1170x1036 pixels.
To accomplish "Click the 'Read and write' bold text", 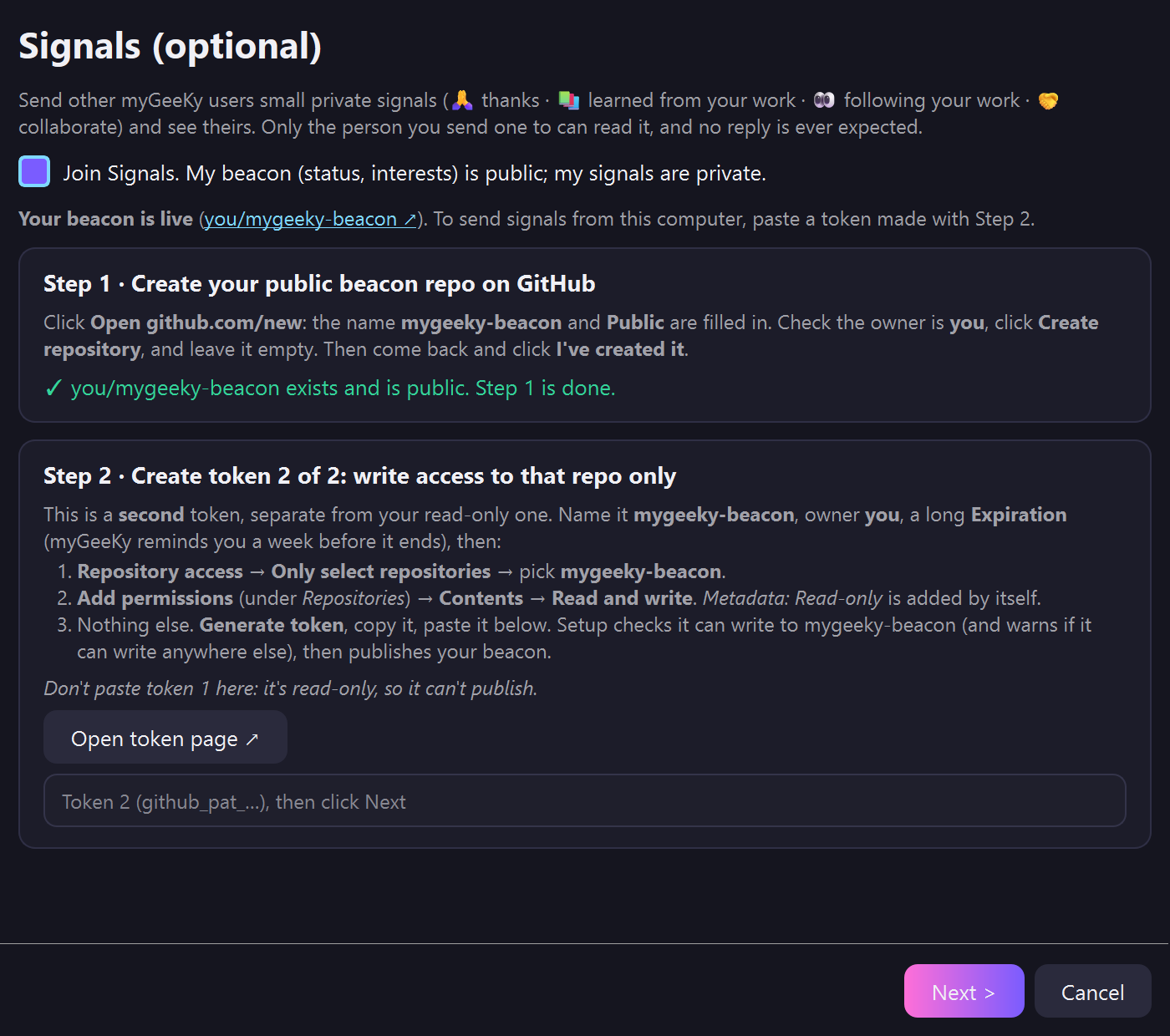I will coord(622,598).
